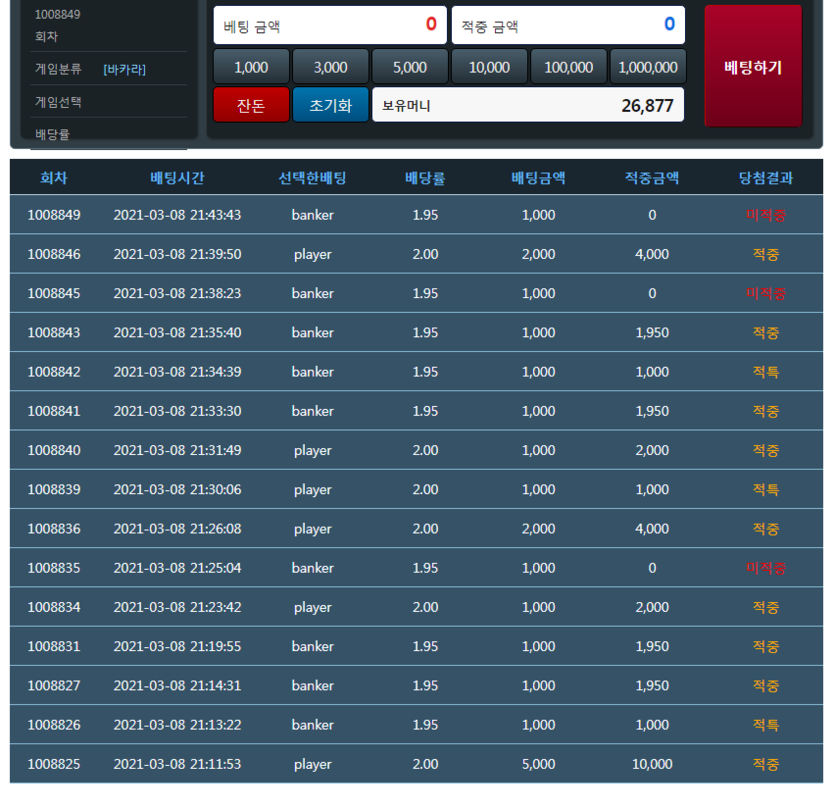Screen dimensions: 835x809
Task: Select round 1008839 in the table
Action: [54, 489]
